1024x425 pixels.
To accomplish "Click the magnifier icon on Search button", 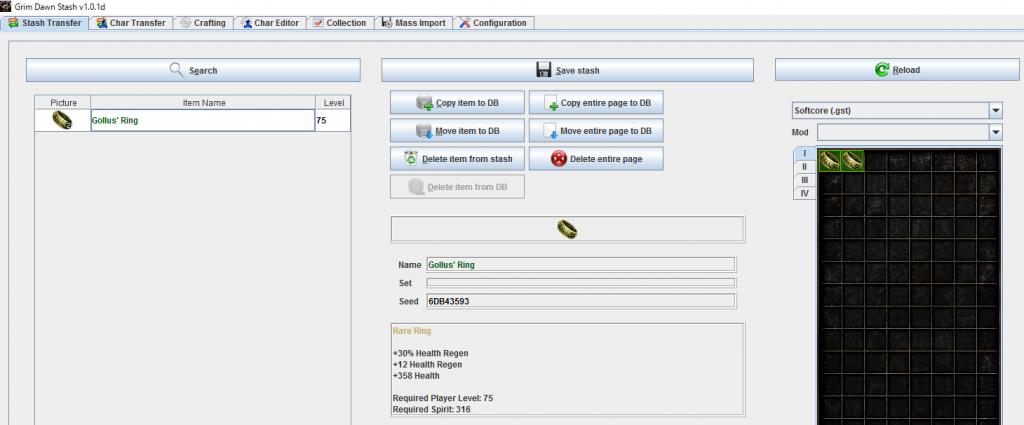I will point(176,69).
